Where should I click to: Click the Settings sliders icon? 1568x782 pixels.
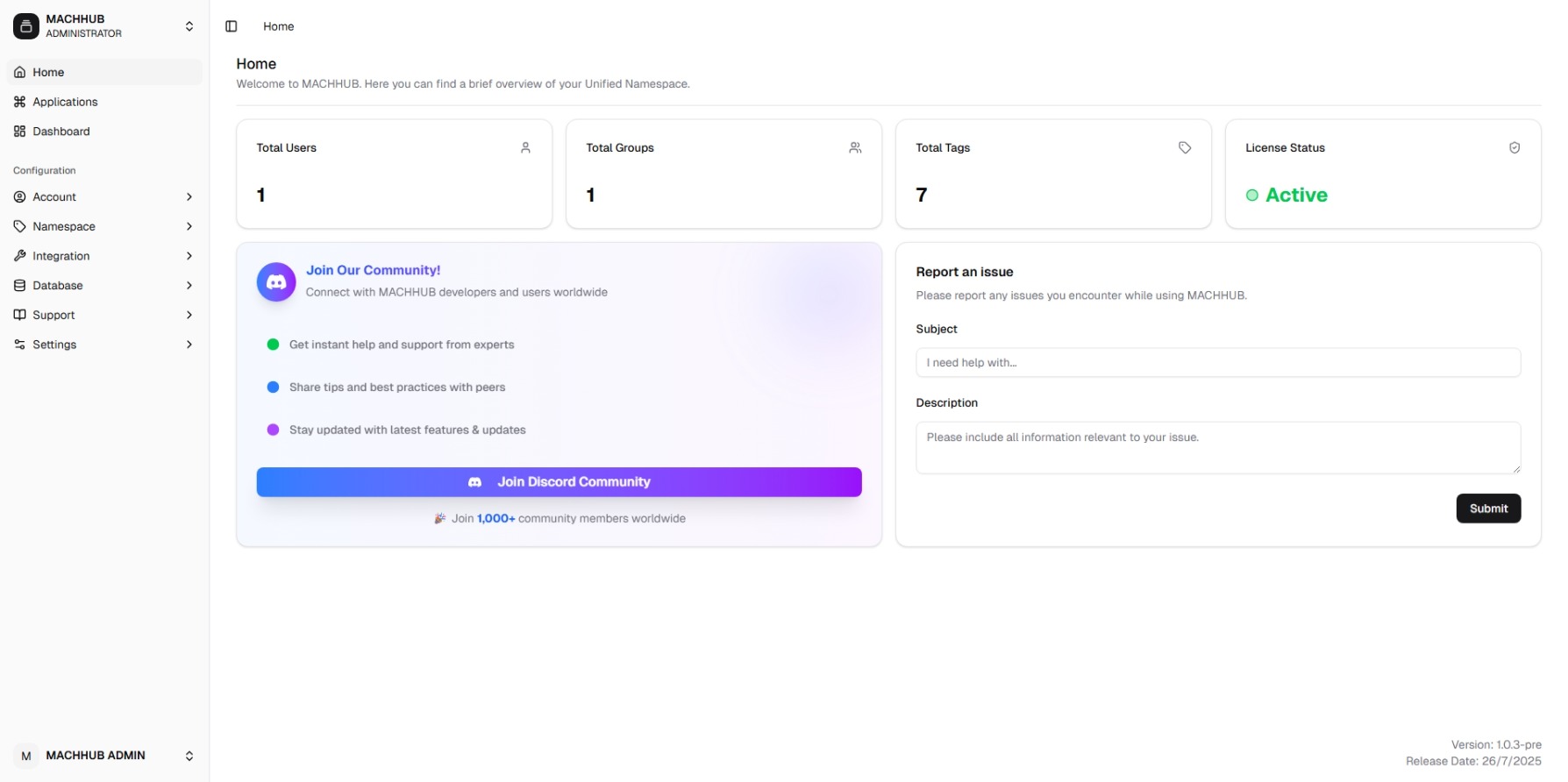pyautogui.click(x=19, y=345)
